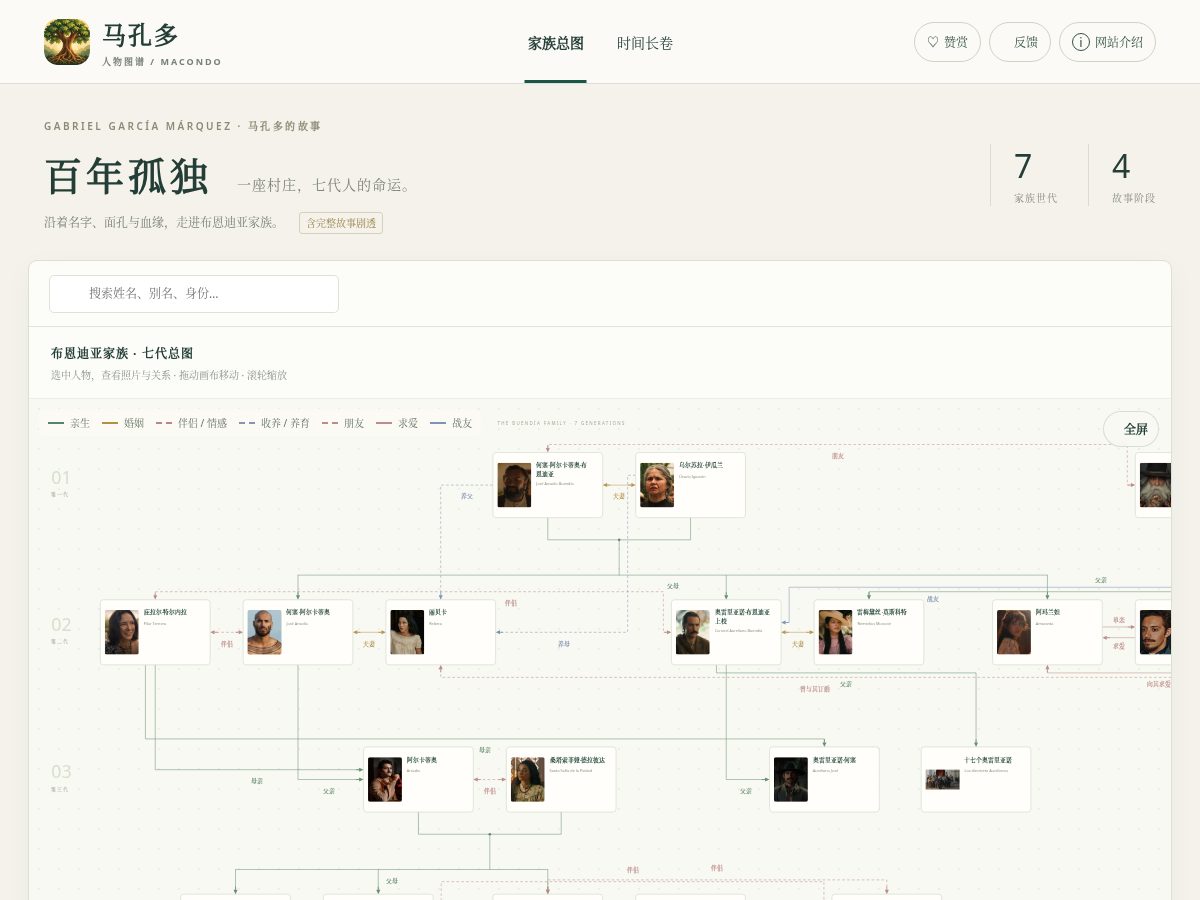Click the Macondo tree logo icon
The width and height of the screenshot is (1200, 900).
67,42
